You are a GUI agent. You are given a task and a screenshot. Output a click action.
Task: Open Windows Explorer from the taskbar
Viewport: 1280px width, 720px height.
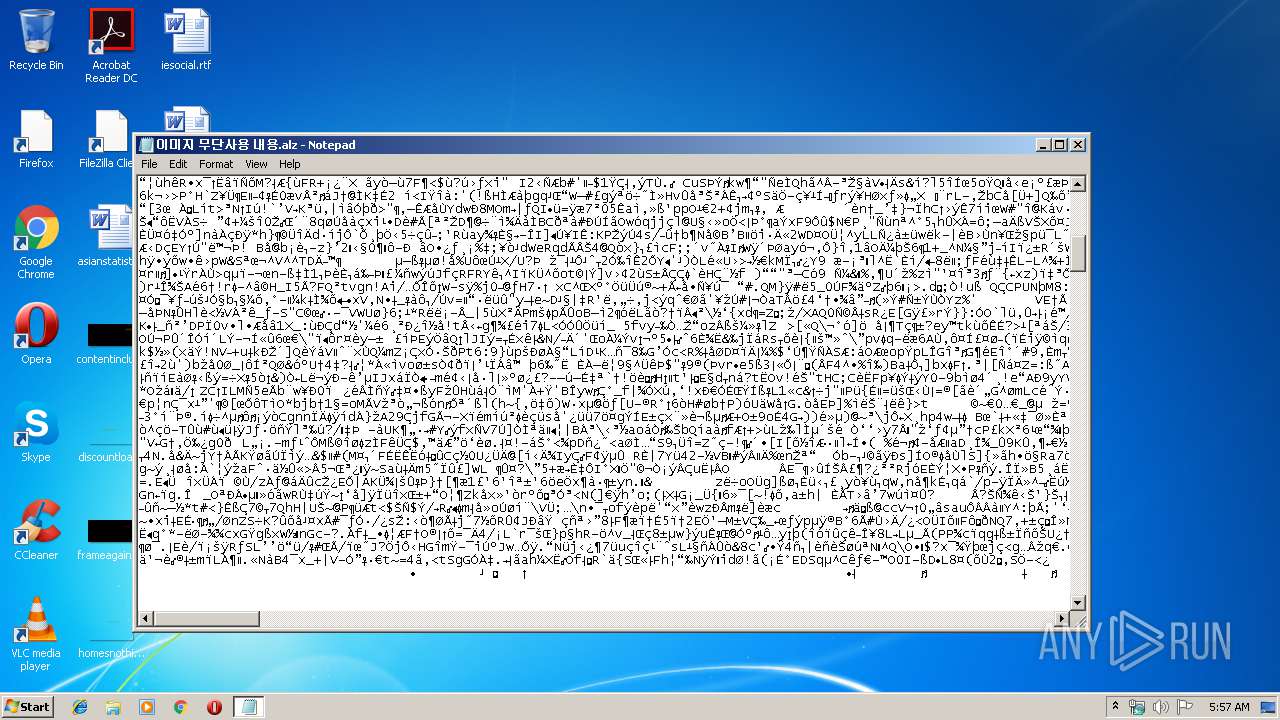tap(113, 707)
